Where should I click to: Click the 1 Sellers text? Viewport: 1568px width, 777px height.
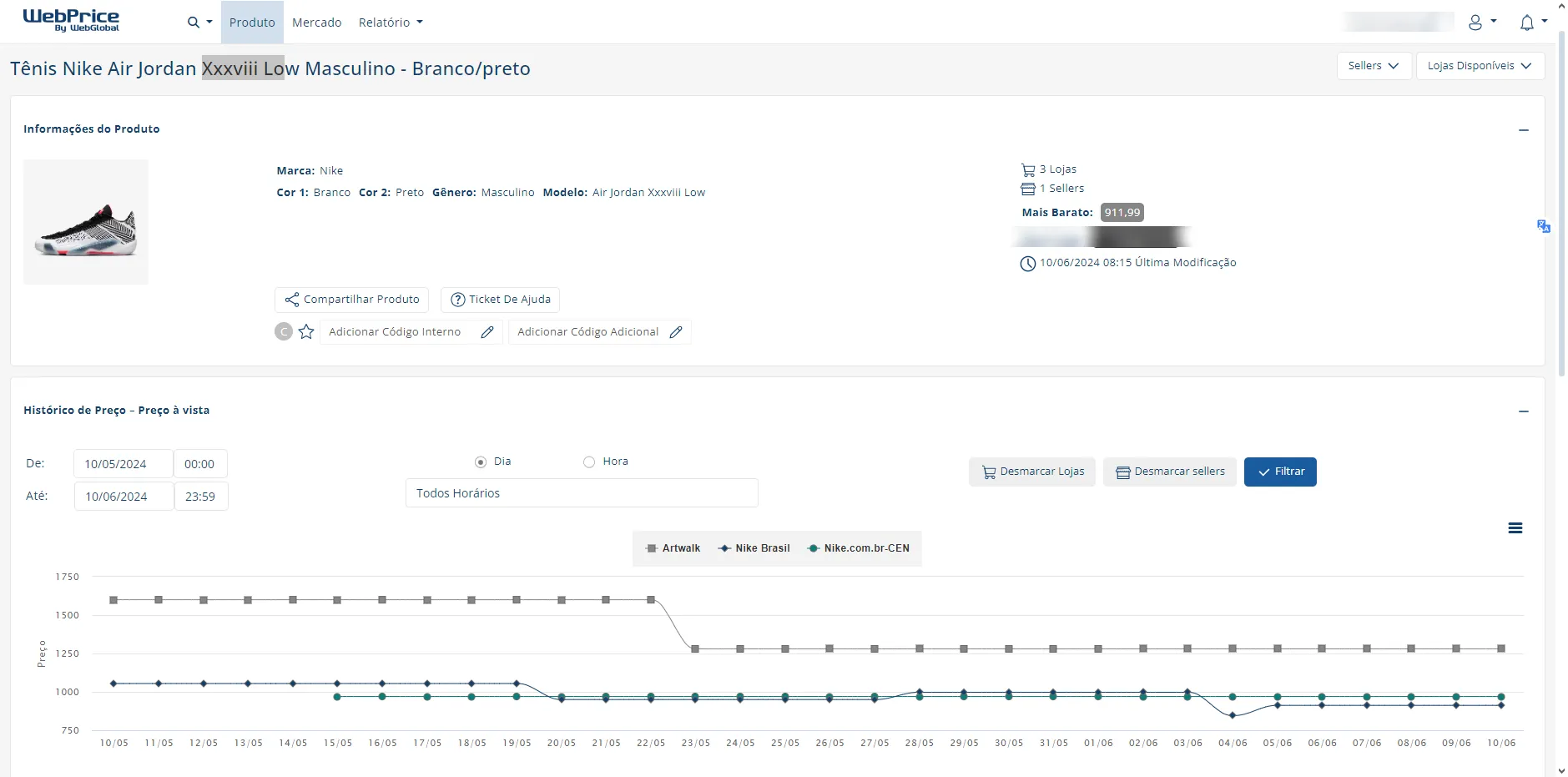(1062, 189)
